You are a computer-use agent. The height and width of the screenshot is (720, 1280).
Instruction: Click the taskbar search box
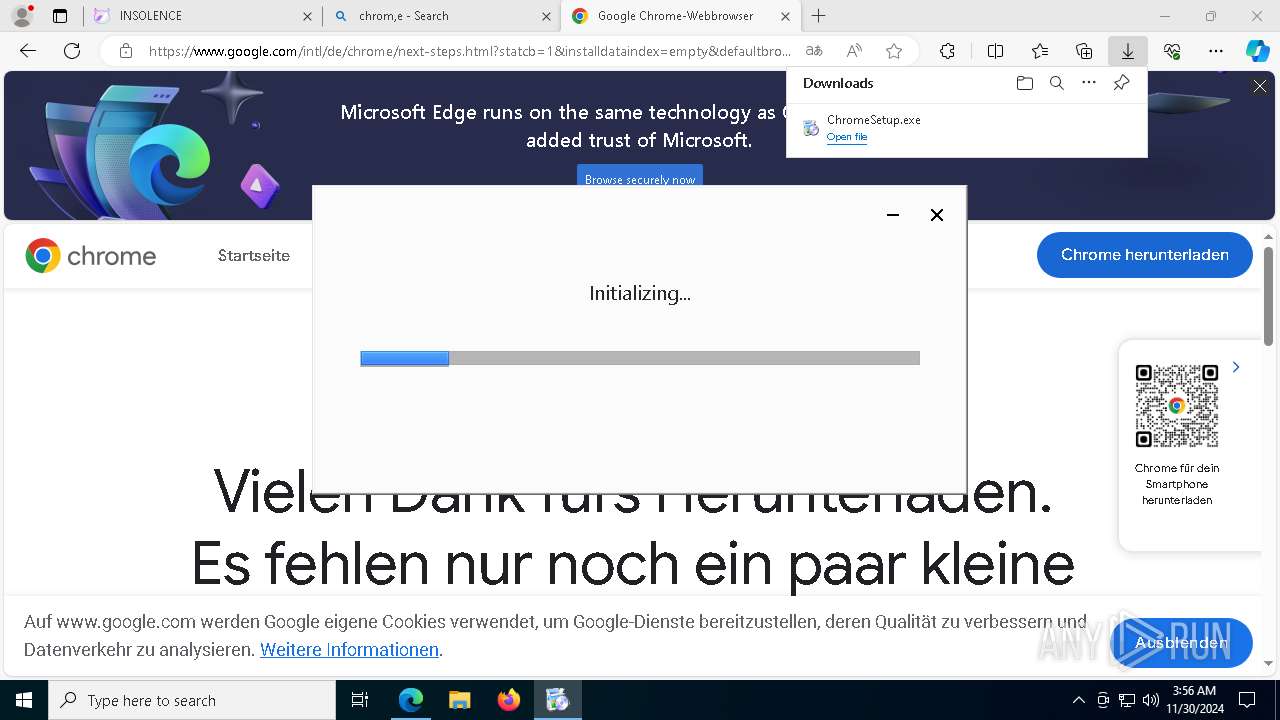tap(192, 700)
